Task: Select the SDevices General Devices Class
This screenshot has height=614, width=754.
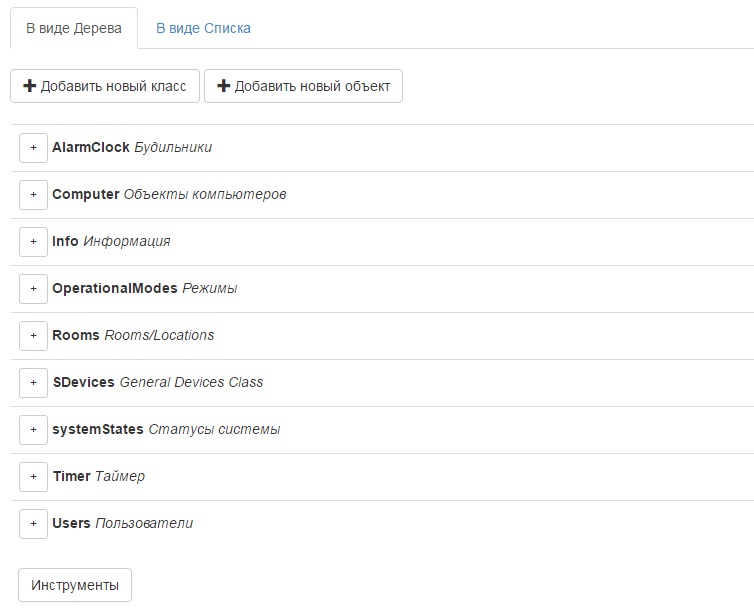Action: click(84, 382)
